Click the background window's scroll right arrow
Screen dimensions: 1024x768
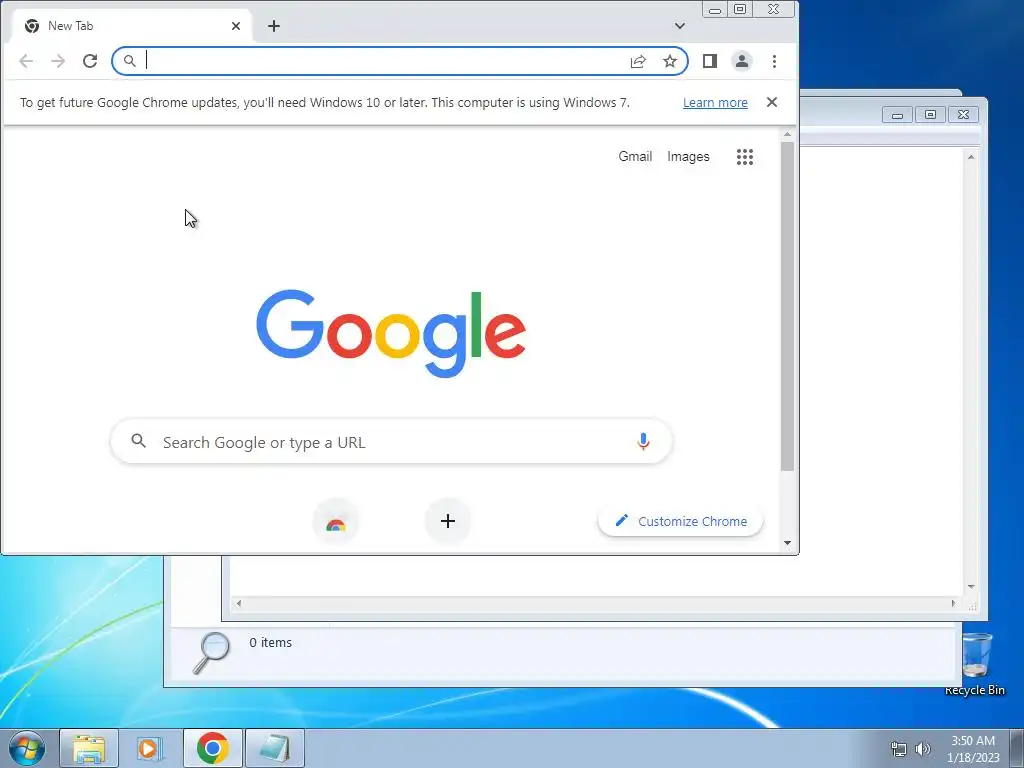pos(953,603)
